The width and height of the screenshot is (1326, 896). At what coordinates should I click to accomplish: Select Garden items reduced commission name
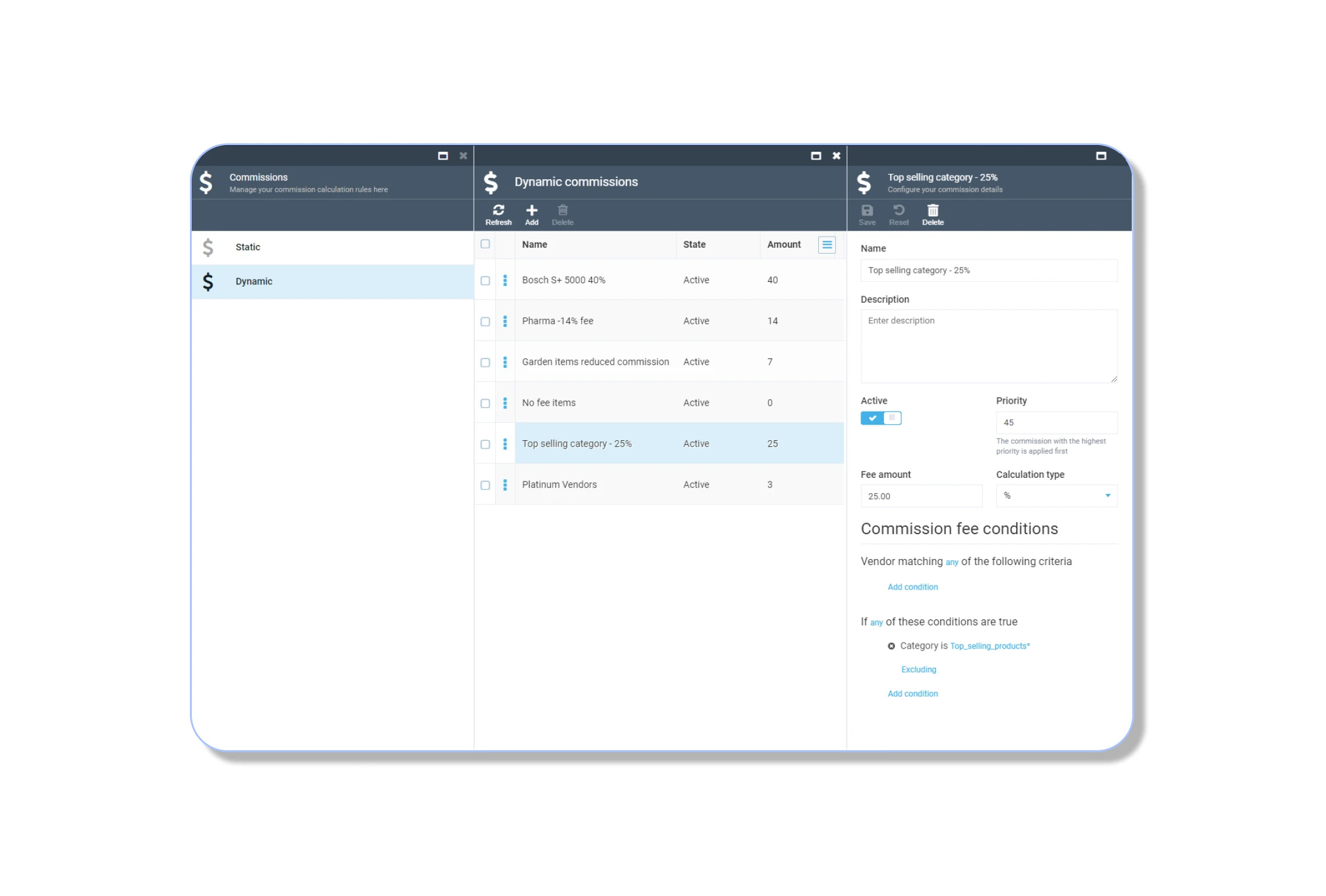(x=596, y=362)
